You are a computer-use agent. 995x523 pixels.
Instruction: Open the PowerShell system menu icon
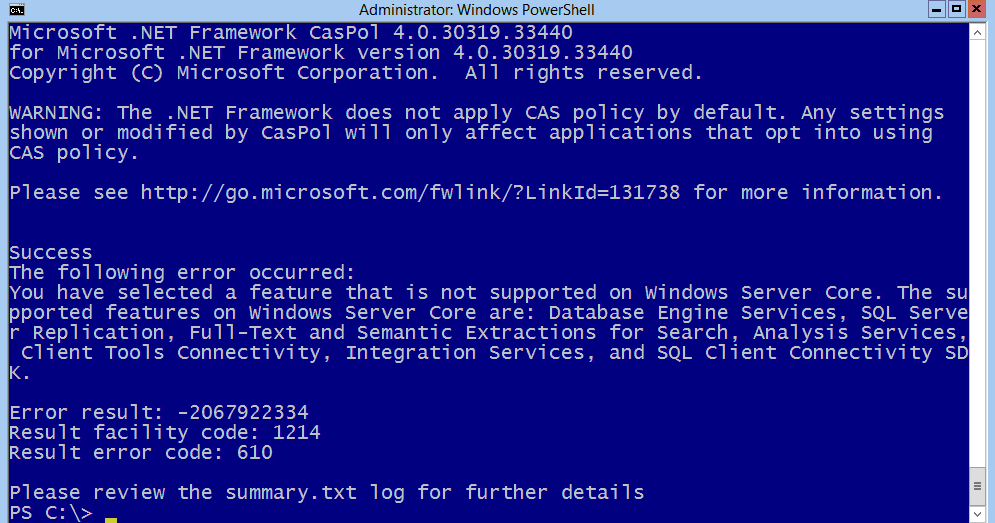point(17,10)
